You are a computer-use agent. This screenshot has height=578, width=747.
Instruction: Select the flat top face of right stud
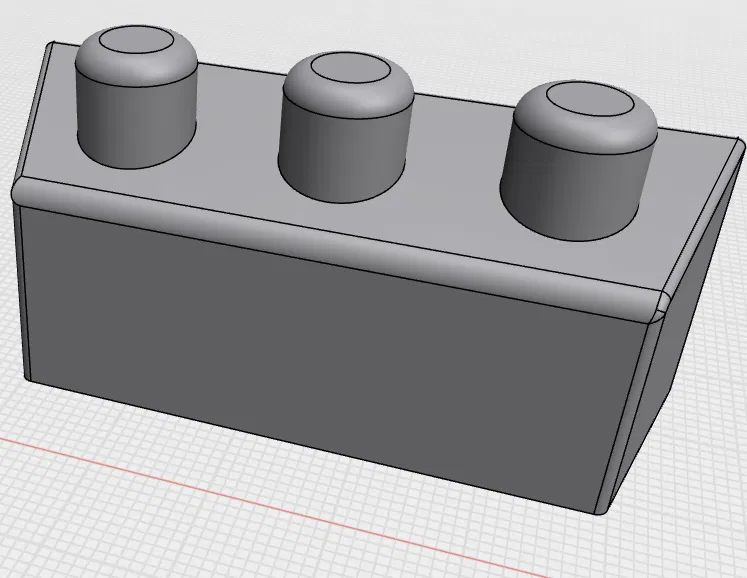pos(590,99)
